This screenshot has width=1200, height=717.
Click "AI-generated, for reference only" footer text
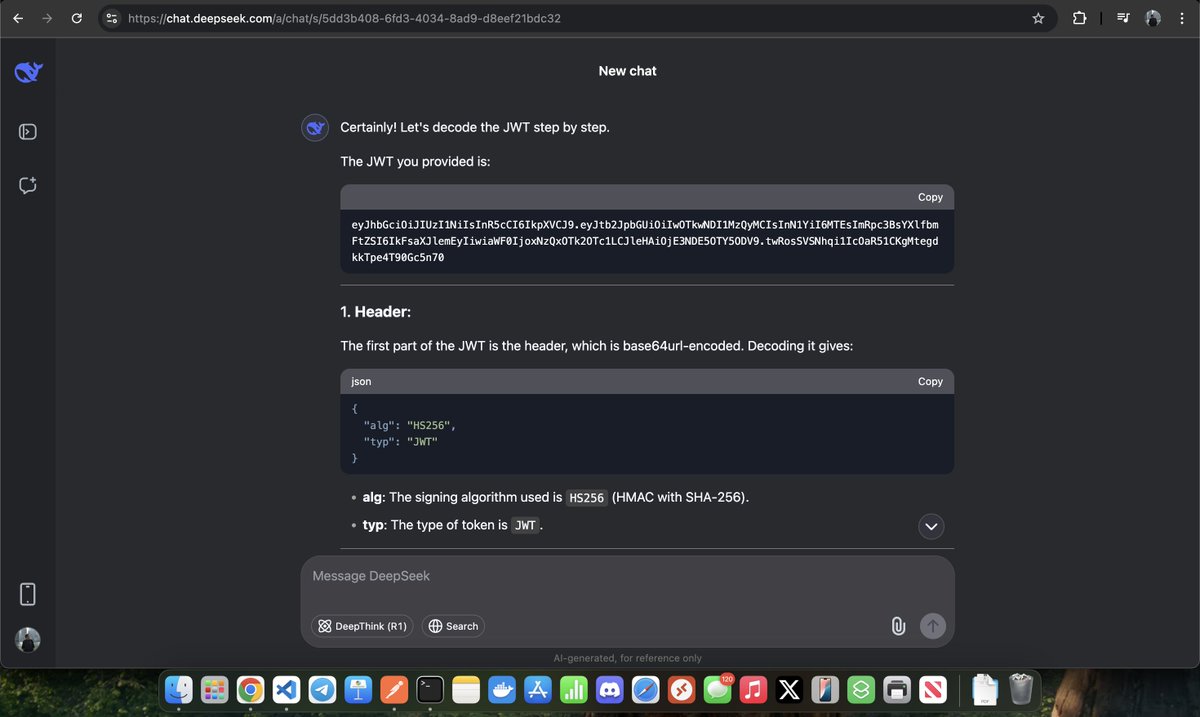pyautogui.click(x=627, y=658)
